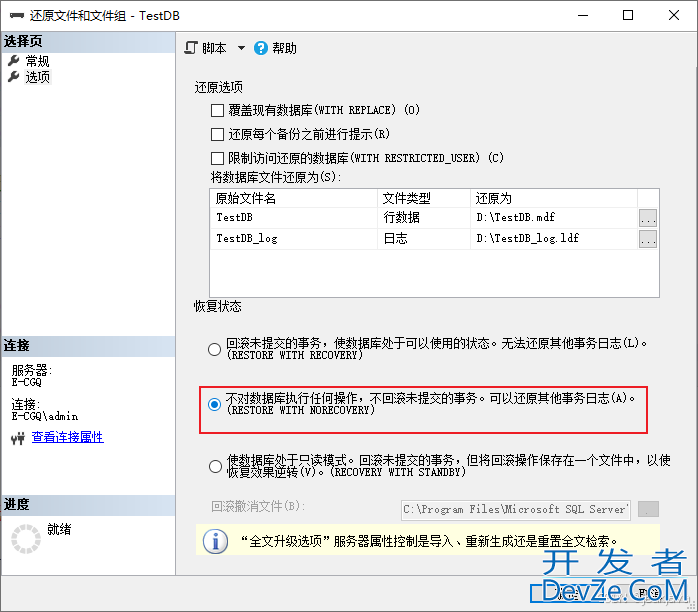Toggle prompt before restoring each backup checkbox
Screen dimensions: 698x612
click(217, 134)
